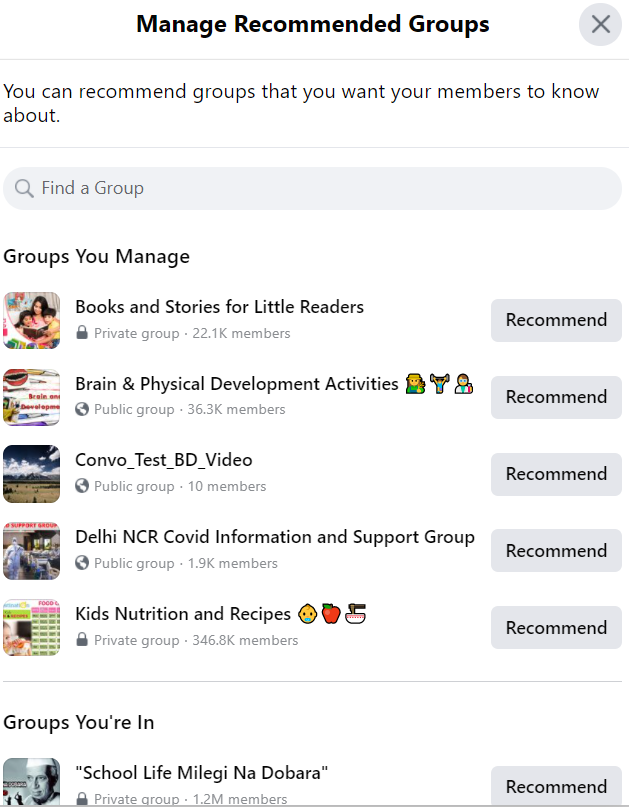Click the magnifying glass search icon
629x807 pixels.
tap(24, 188)
